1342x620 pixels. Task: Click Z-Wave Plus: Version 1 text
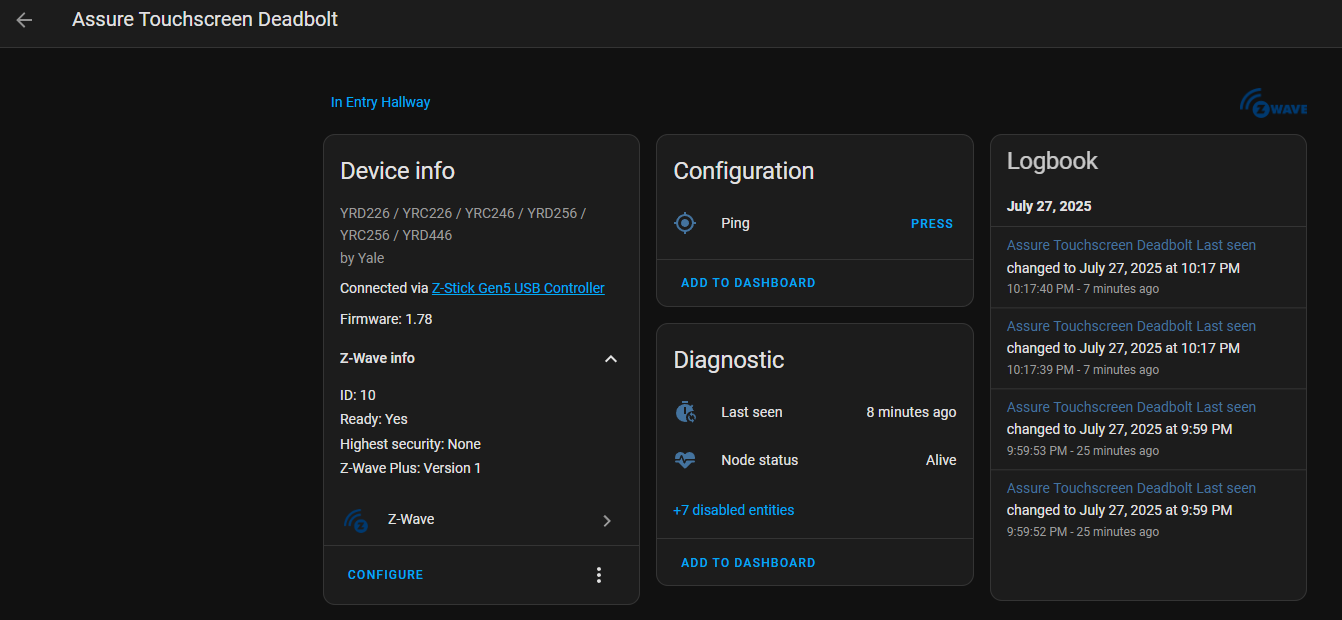tap(410, 468)
